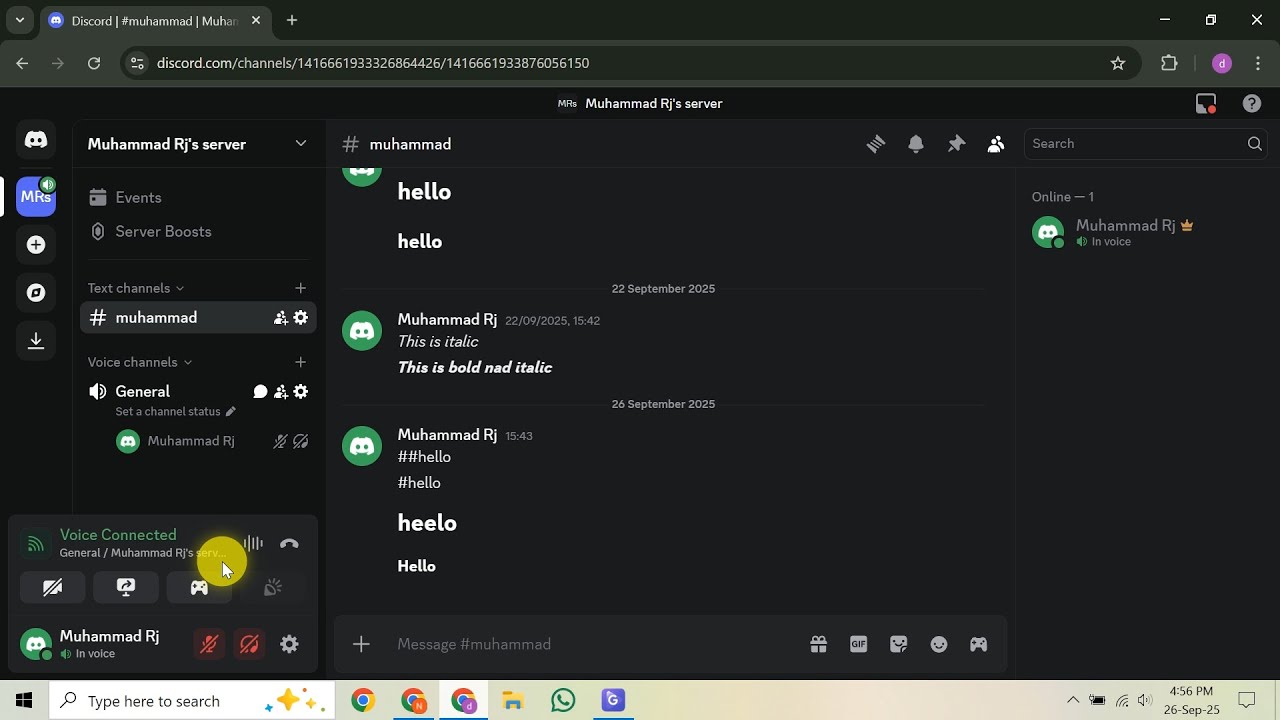
Task: Disconnect from voice with hang-up icon
Action: coord(289,544)
